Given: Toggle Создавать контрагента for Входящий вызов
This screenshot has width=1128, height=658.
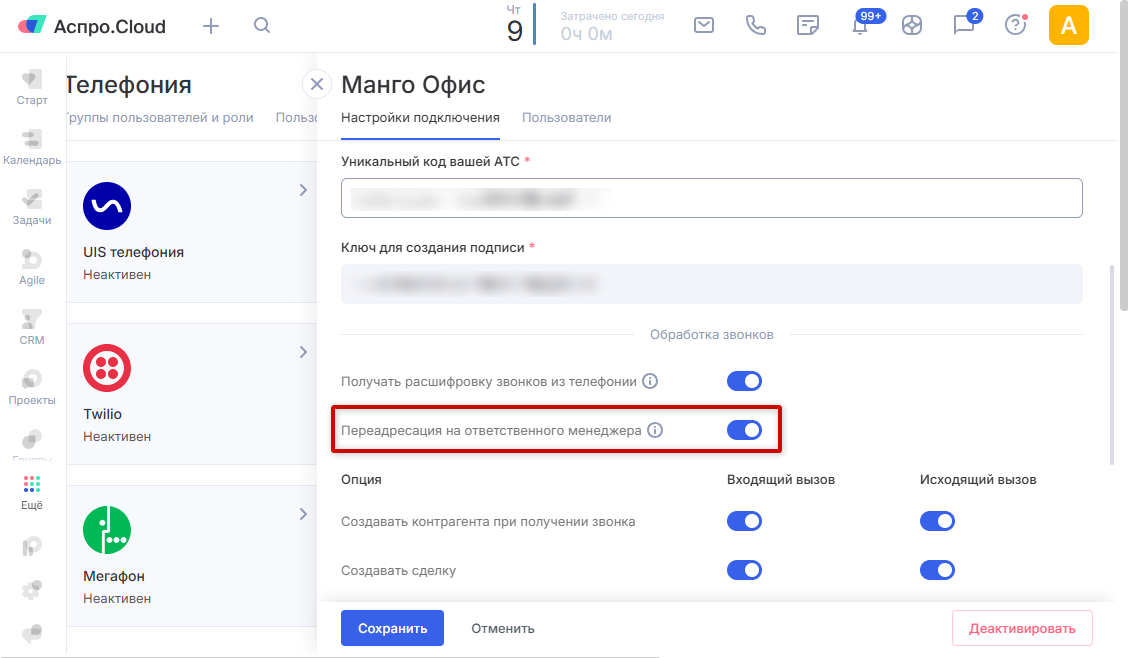Looking at the screenshot, I should (x=744, y=521).
